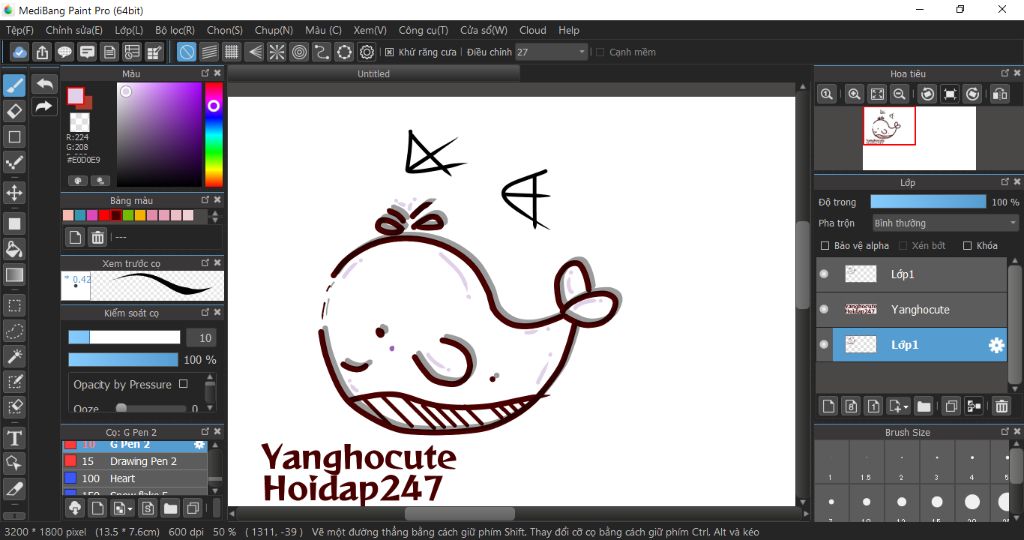
Task: Open settings gear on the selected Lớp1 layer
Action: tap(996, 345)
